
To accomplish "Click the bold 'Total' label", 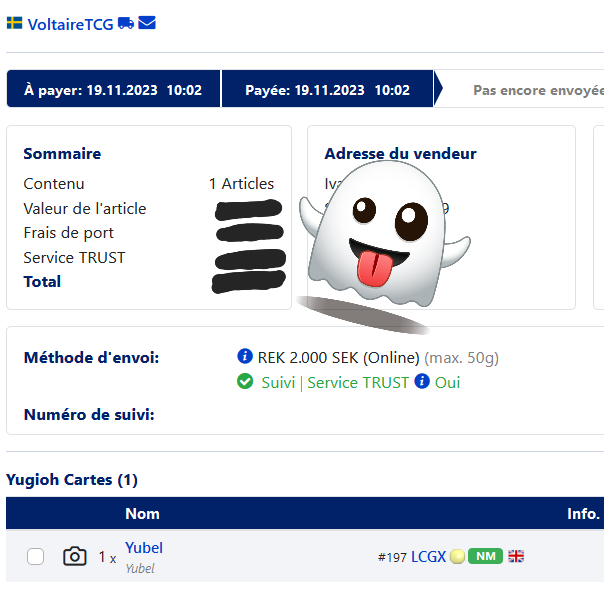I will point(42,282).
